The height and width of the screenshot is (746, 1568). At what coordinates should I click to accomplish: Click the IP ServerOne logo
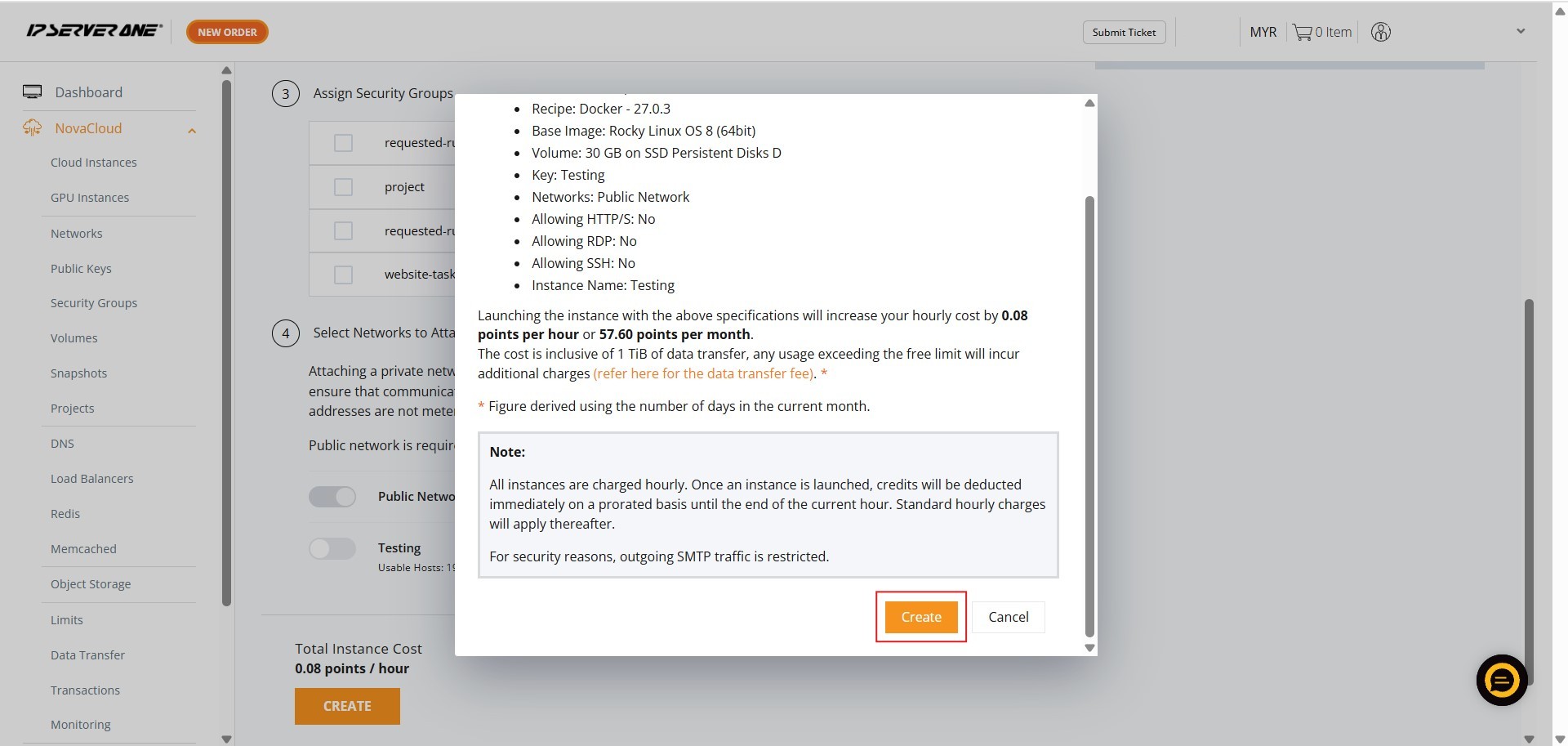(94, 31)
